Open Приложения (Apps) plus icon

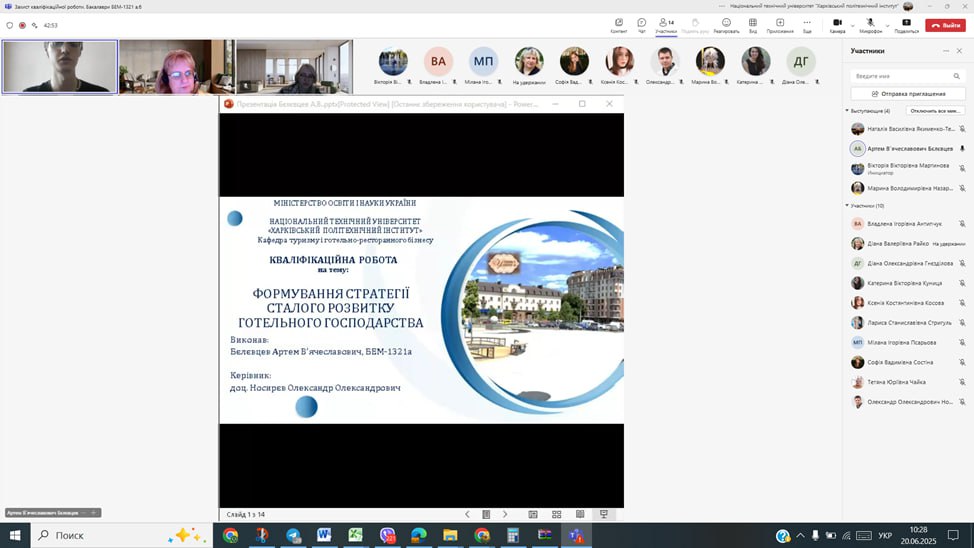pyautogui.click(x=780, y=24)
